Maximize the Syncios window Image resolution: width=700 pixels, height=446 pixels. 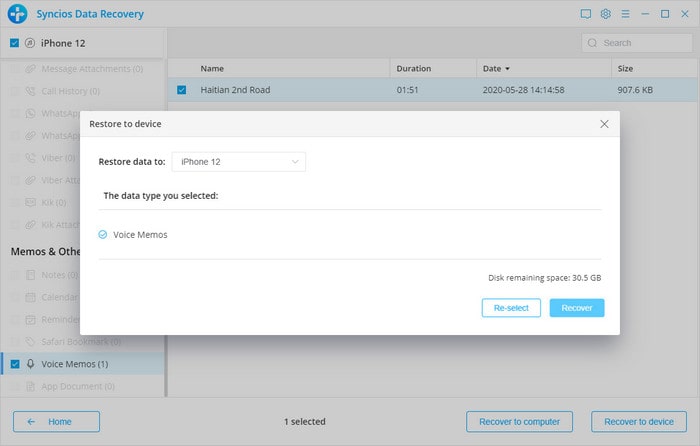point(665,14)
